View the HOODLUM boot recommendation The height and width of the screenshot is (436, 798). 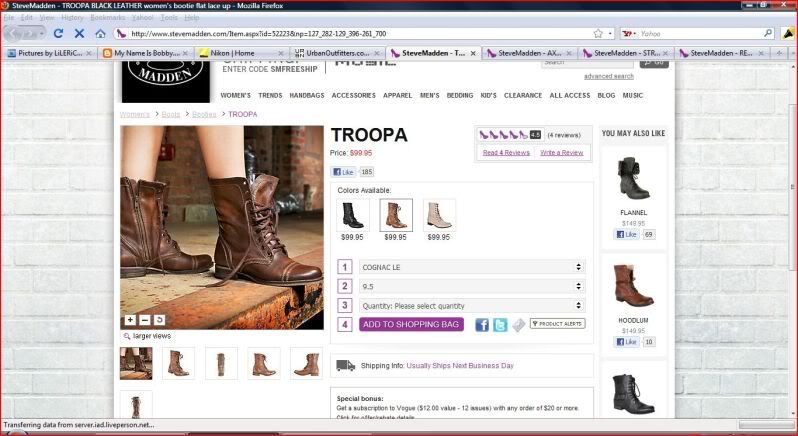tap(633, 286)
